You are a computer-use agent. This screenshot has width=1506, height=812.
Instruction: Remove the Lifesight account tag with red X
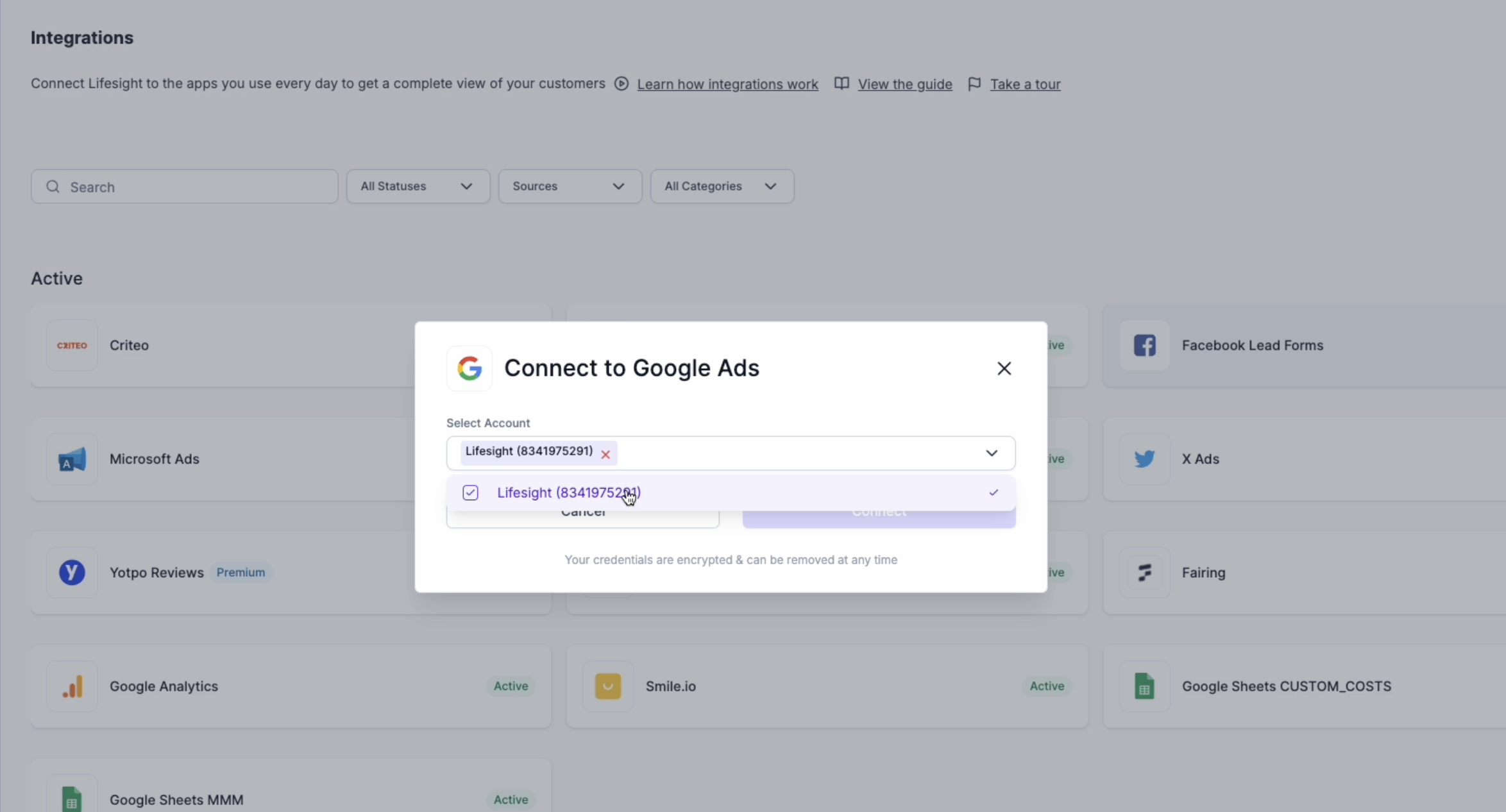coord(605,454)
